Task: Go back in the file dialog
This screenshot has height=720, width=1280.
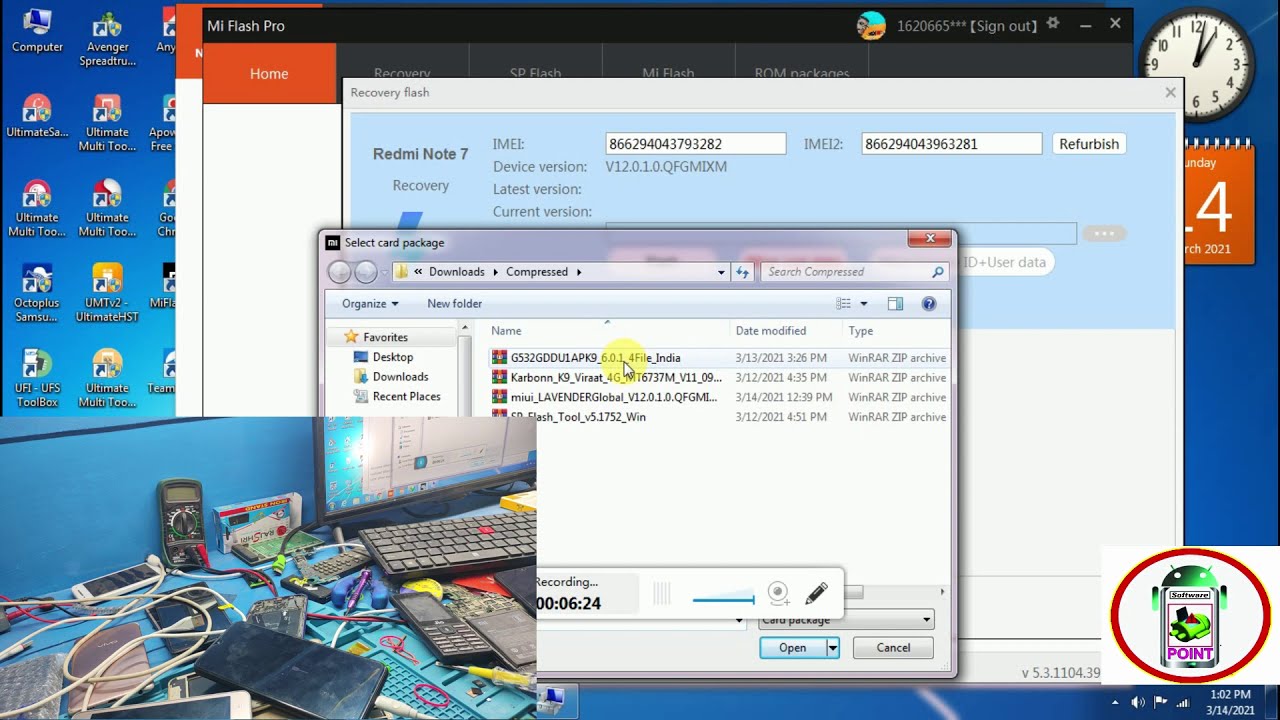Action: pos(340,272)
